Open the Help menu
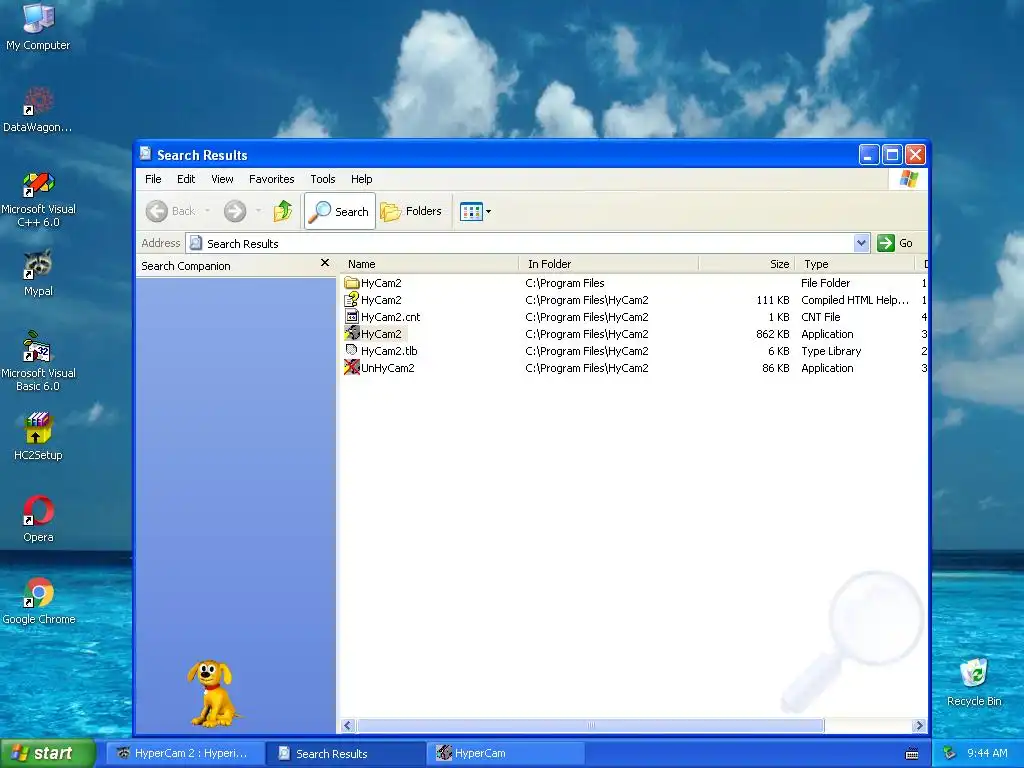Viewport: 1024px width, 768px height. (x=361, y=179)
